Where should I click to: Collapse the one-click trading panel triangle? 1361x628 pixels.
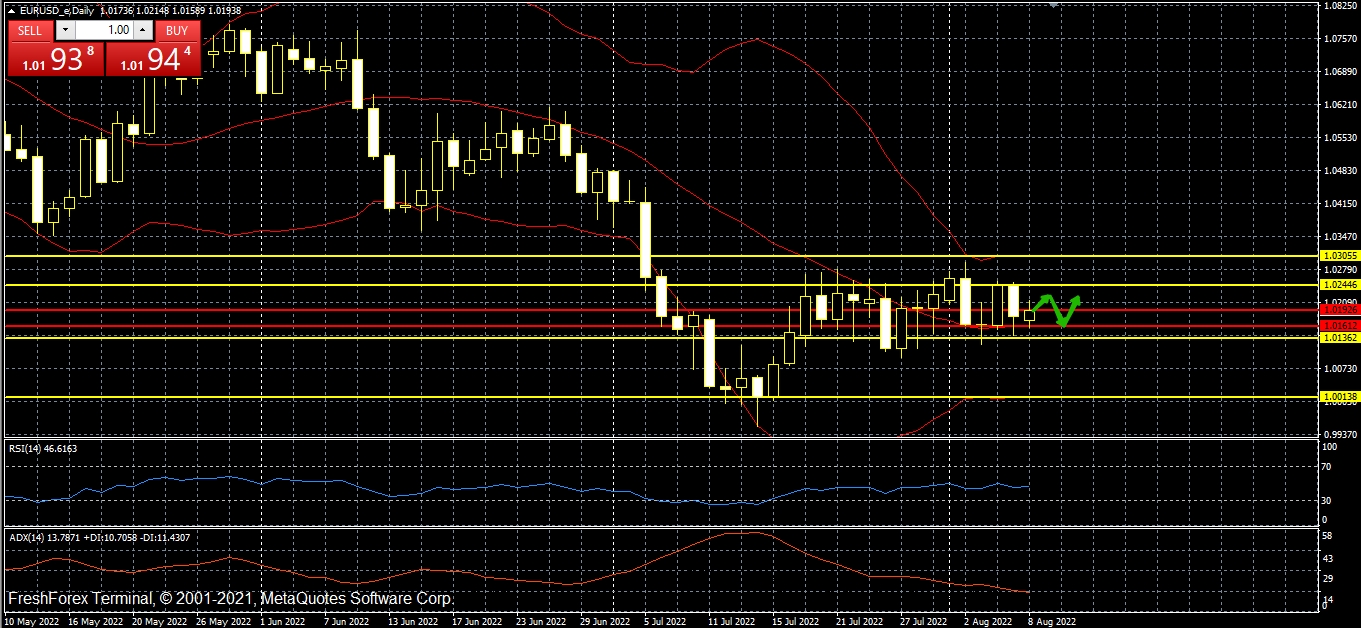(x=11, y=10)
